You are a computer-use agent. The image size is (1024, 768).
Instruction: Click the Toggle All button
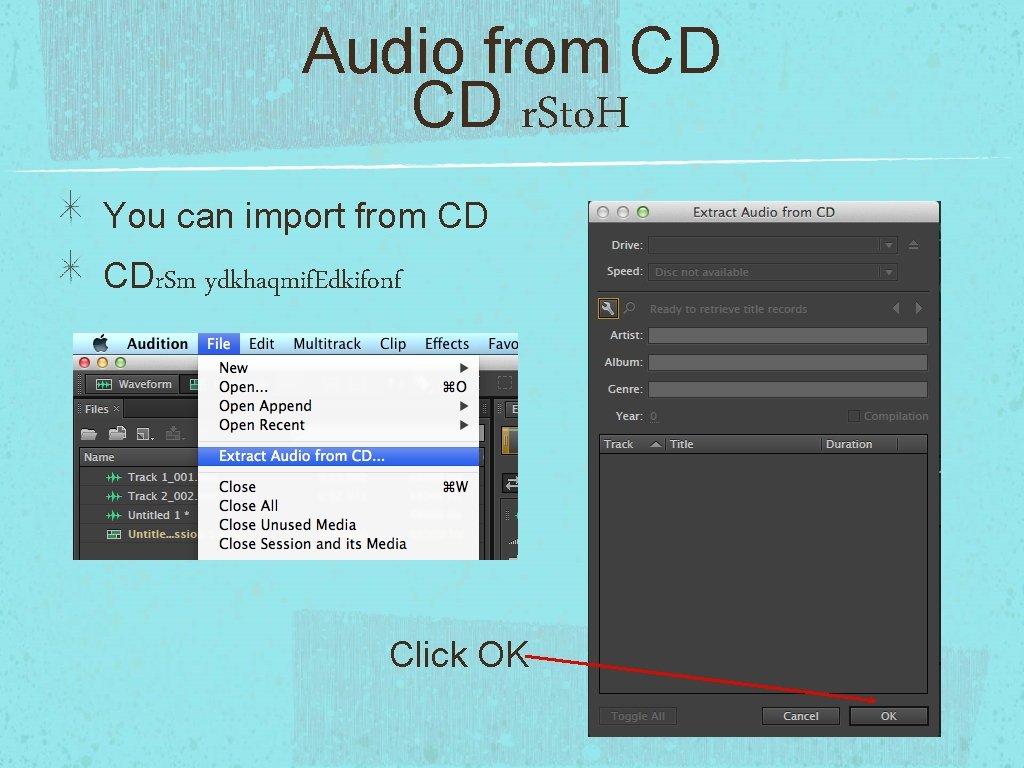tap(638, 716)
